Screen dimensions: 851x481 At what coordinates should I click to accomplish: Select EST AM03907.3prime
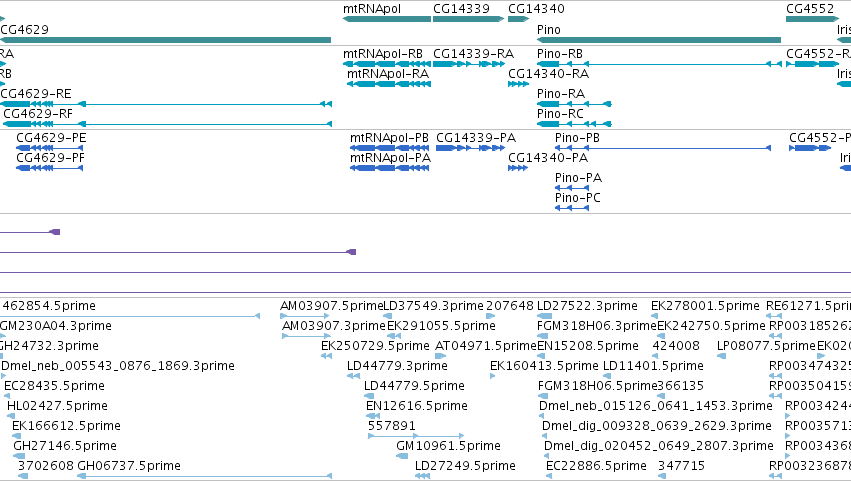[x=334, y=326]
